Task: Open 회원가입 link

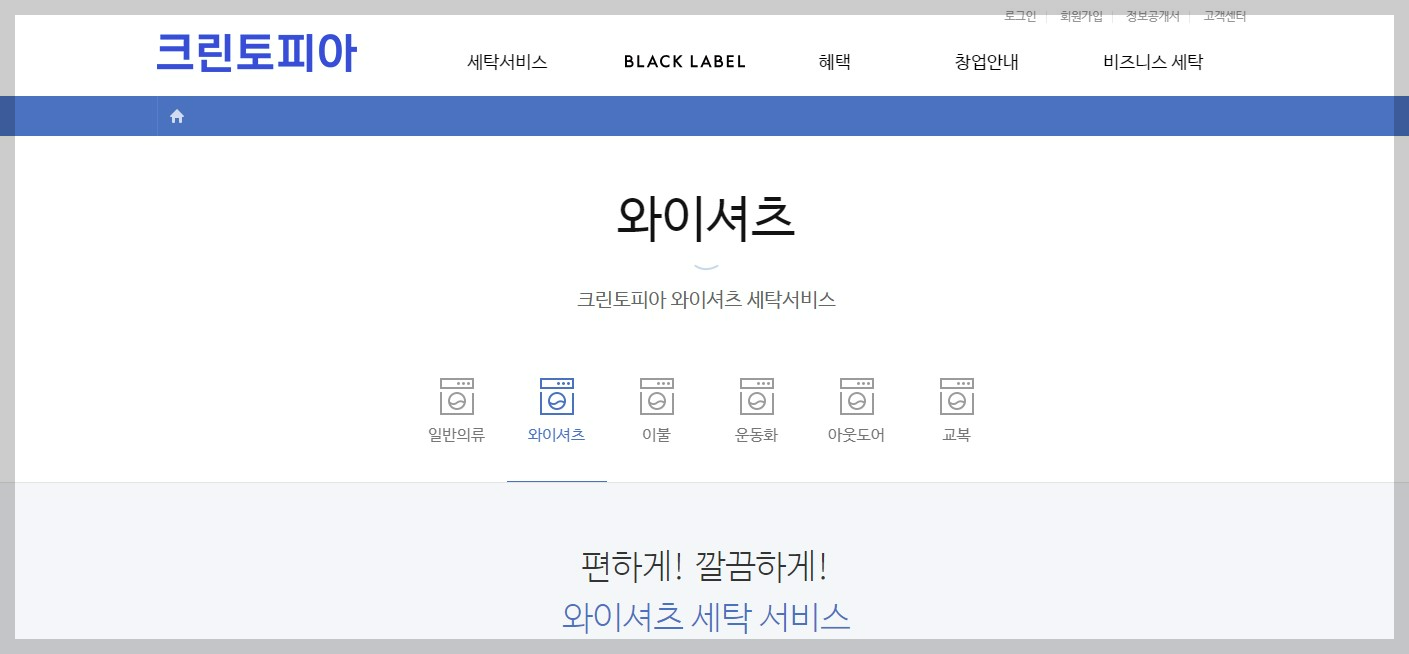Action: coord(1081,16)
